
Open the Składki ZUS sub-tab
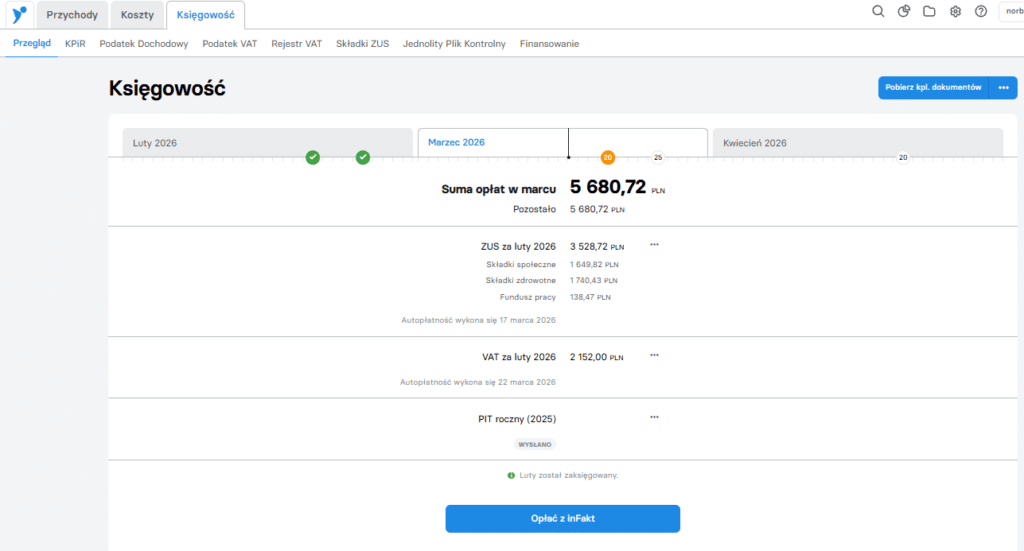coord(362,44)
